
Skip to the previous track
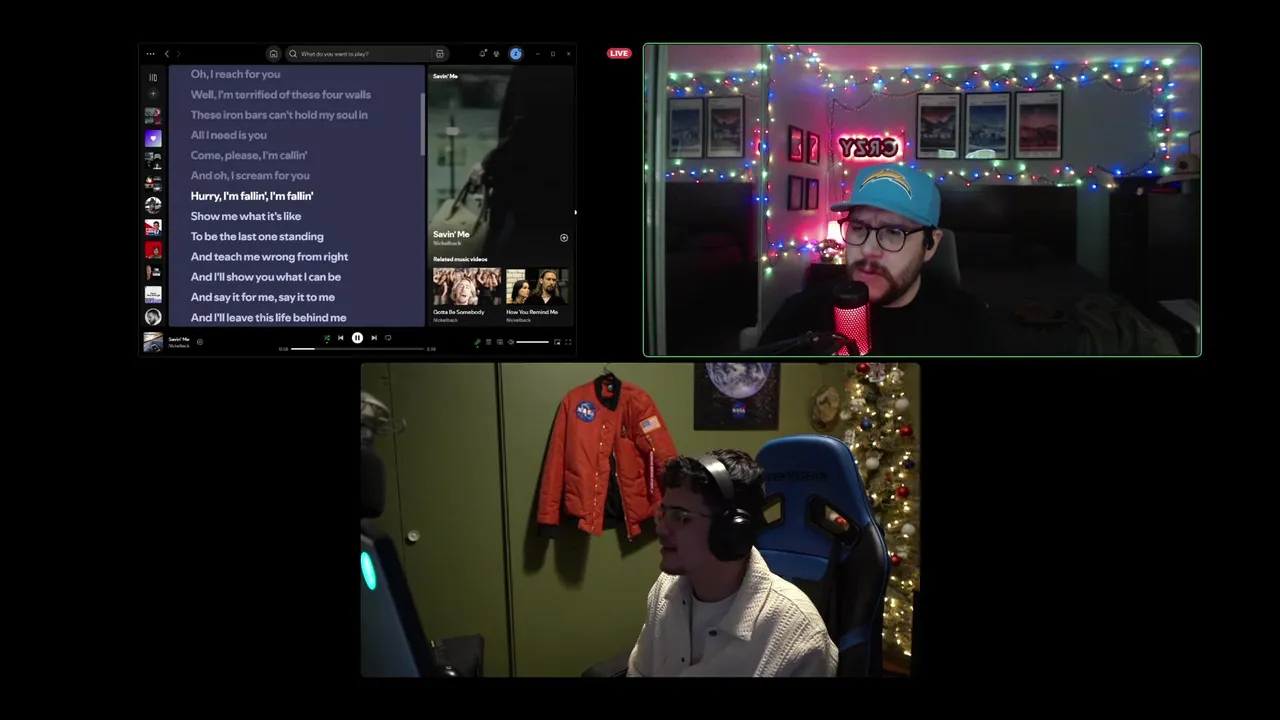341,338
